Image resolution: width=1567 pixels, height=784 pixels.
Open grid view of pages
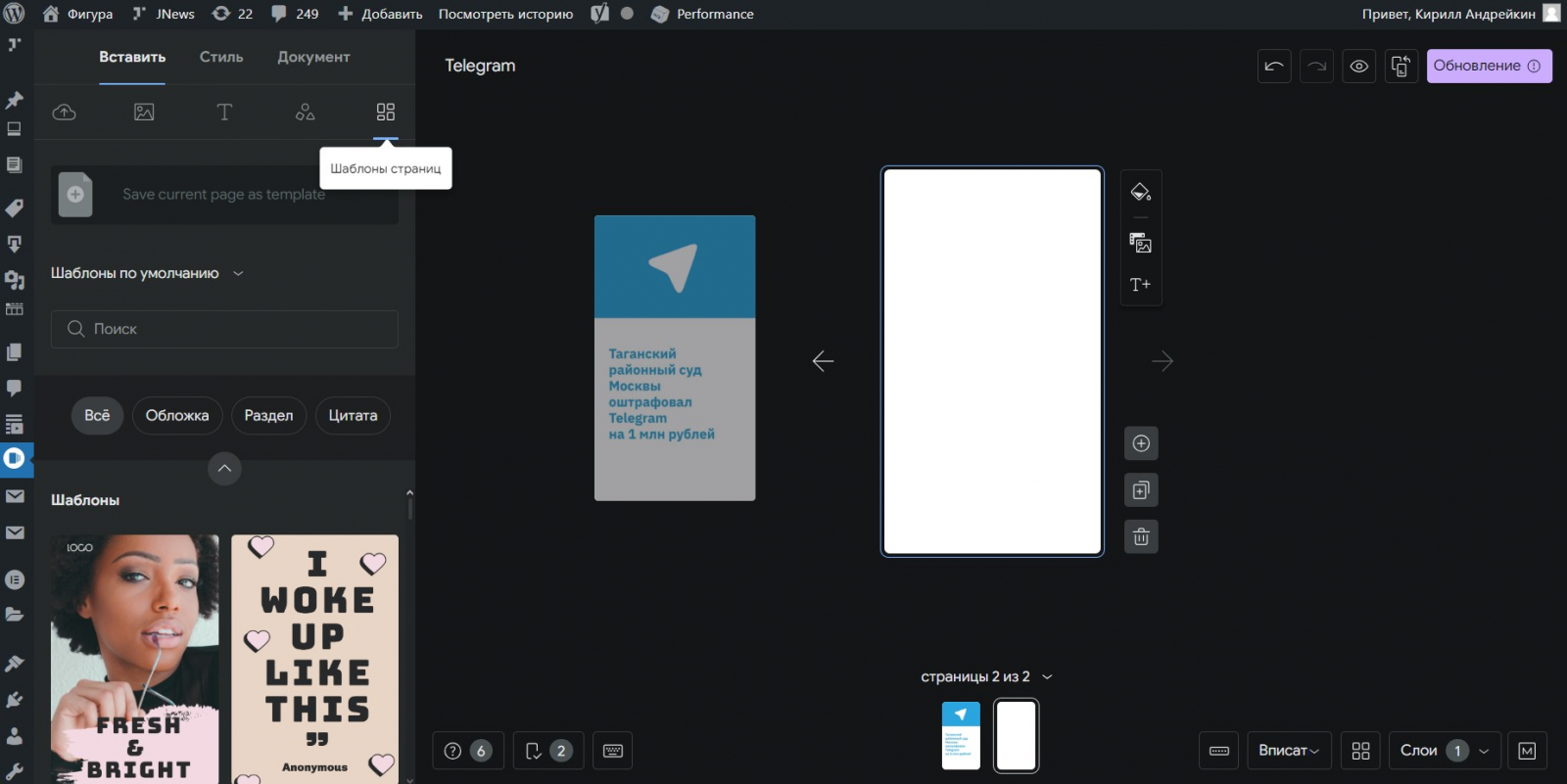[1360, 751]
